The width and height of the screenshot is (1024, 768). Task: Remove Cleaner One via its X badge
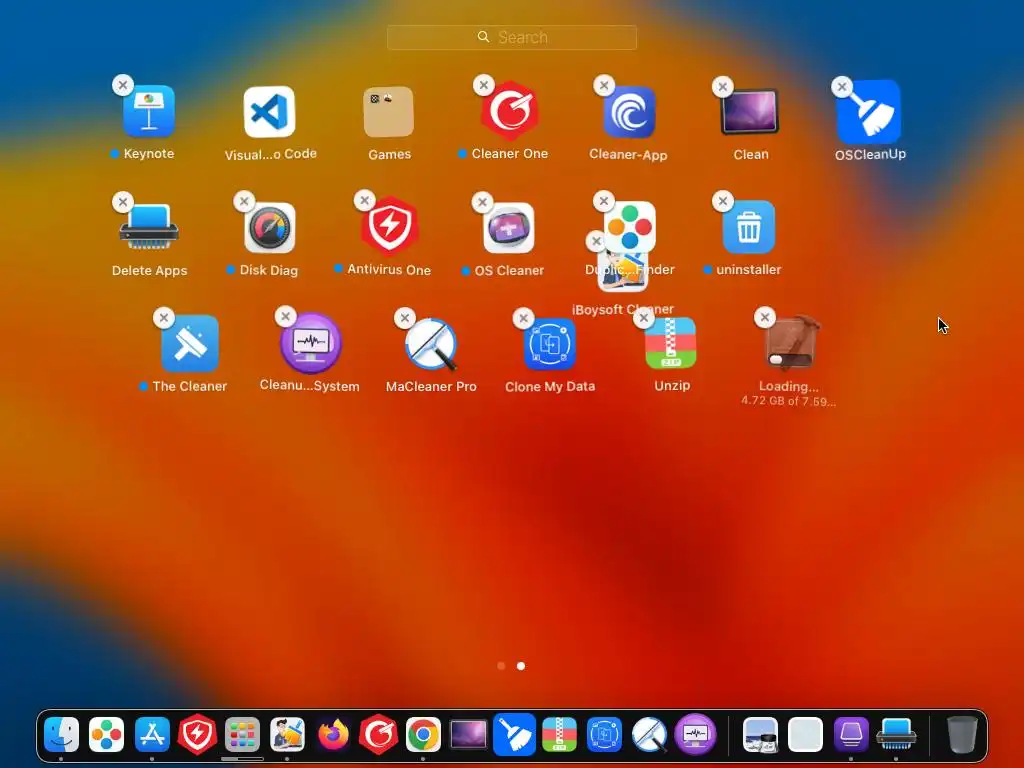point(483,85)
